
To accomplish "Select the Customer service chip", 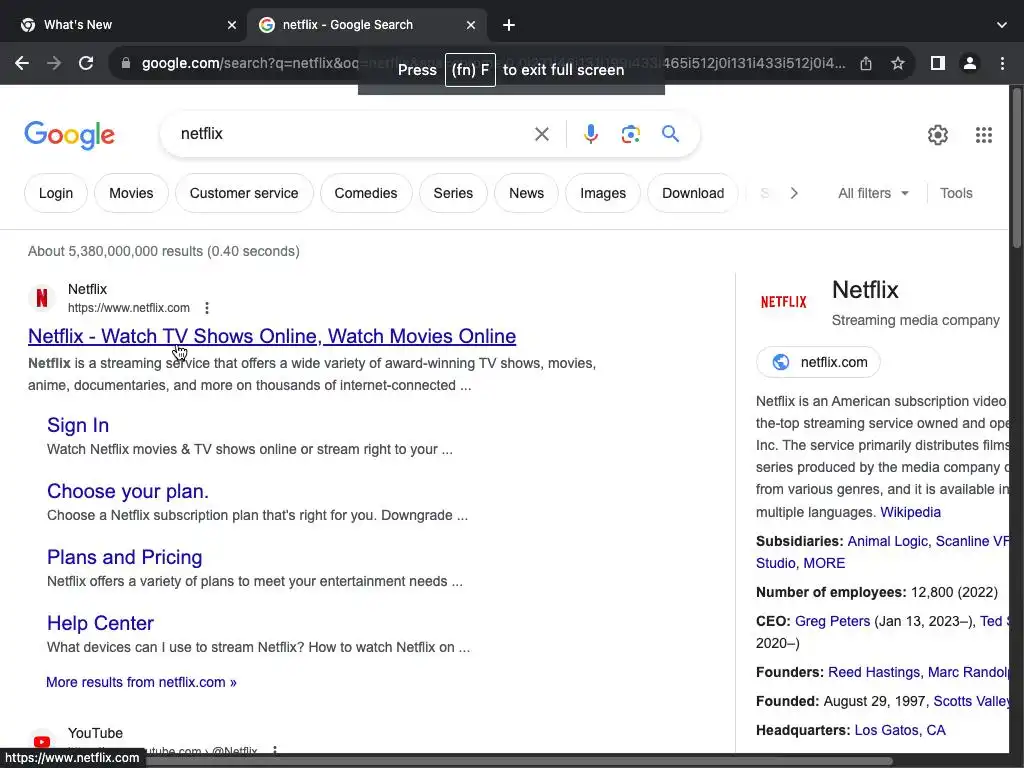I will [x=244, y=193].
